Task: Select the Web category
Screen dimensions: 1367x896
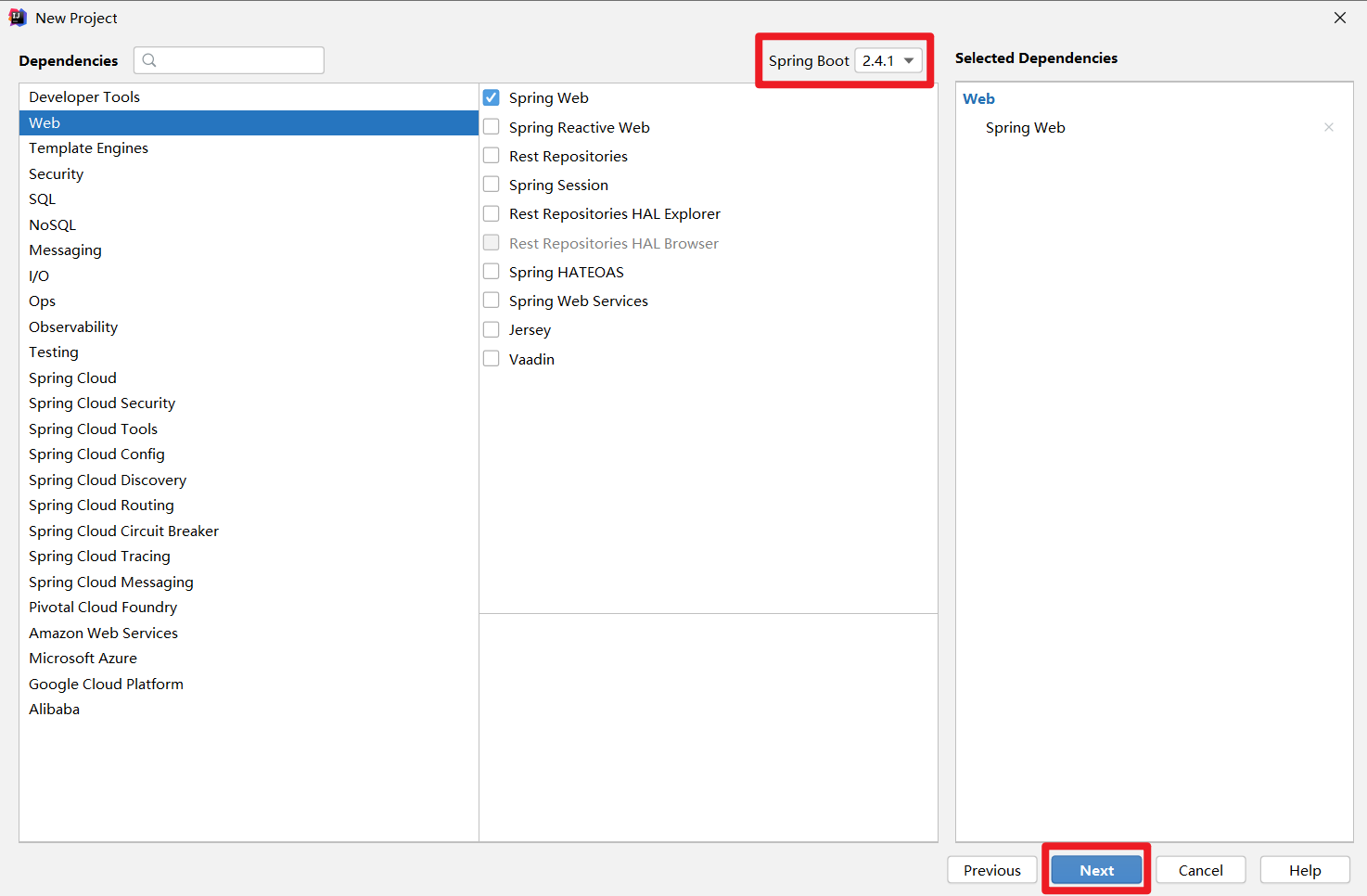Action: 249,122
